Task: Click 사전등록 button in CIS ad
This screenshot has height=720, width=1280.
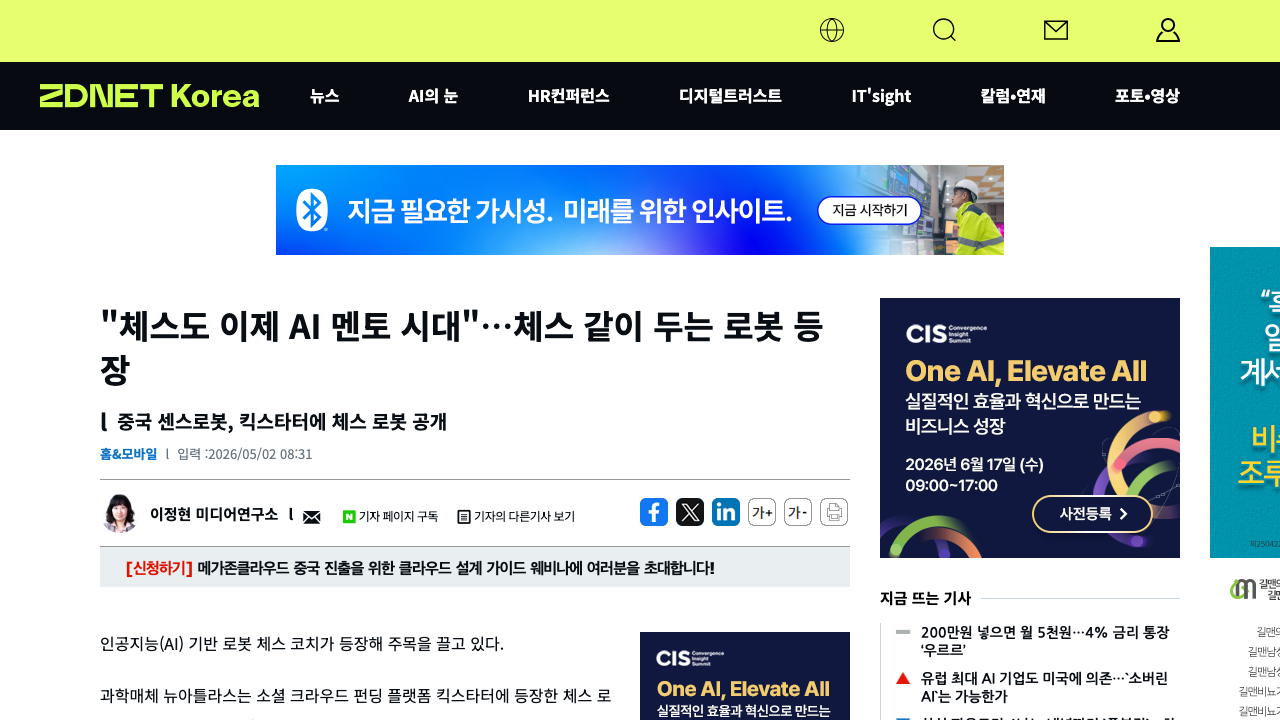Action: (1092, 514)
